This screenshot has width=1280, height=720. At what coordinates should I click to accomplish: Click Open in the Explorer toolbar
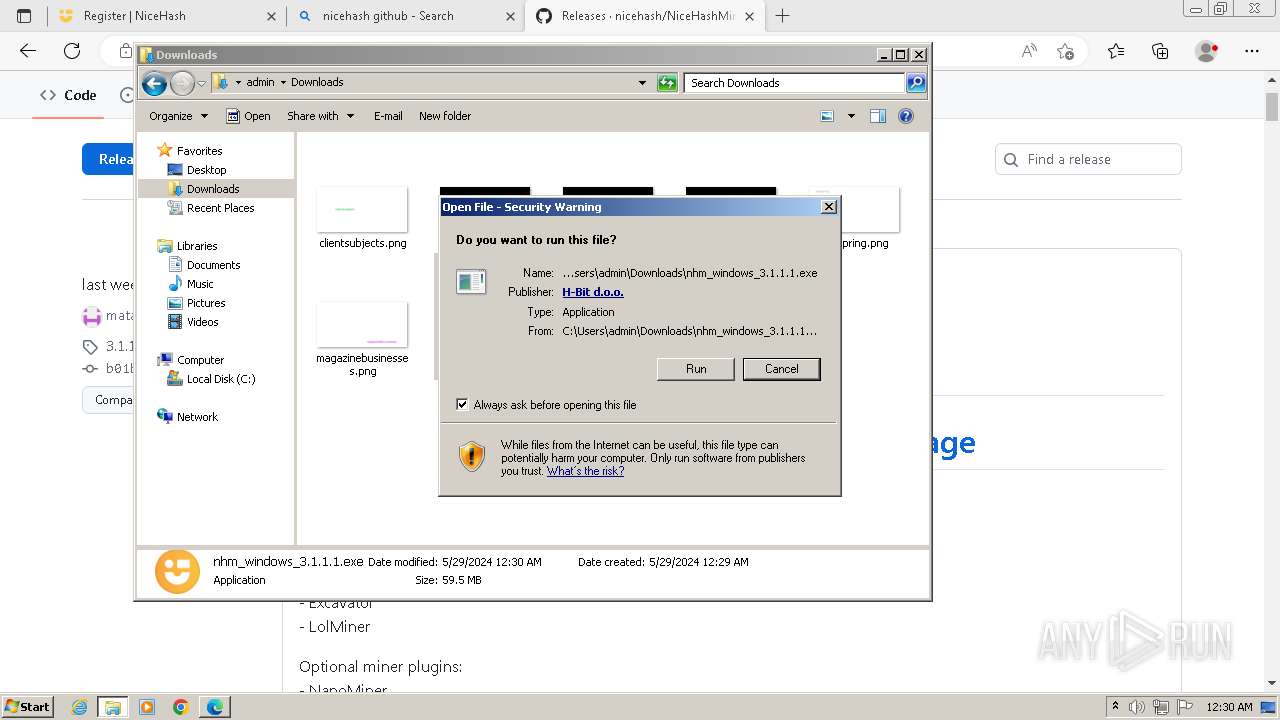pos(248,116)
